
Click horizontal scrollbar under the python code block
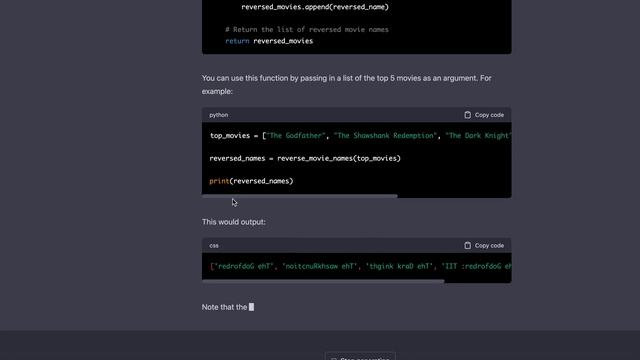coord(300,196)
